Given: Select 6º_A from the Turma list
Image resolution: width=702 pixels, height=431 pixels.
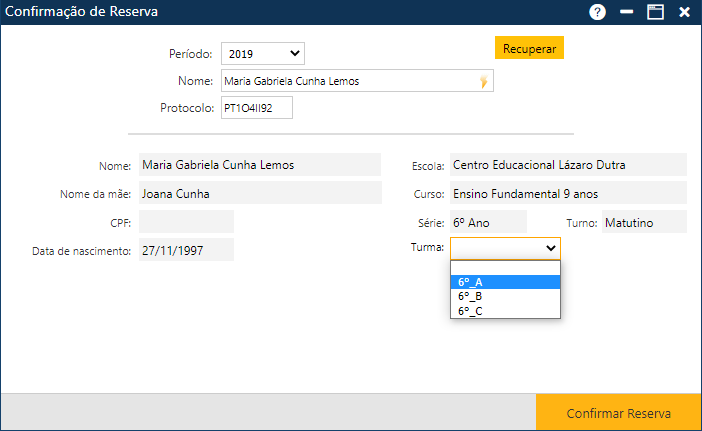Looking at the screenshot, I should [x=505, y=282].
